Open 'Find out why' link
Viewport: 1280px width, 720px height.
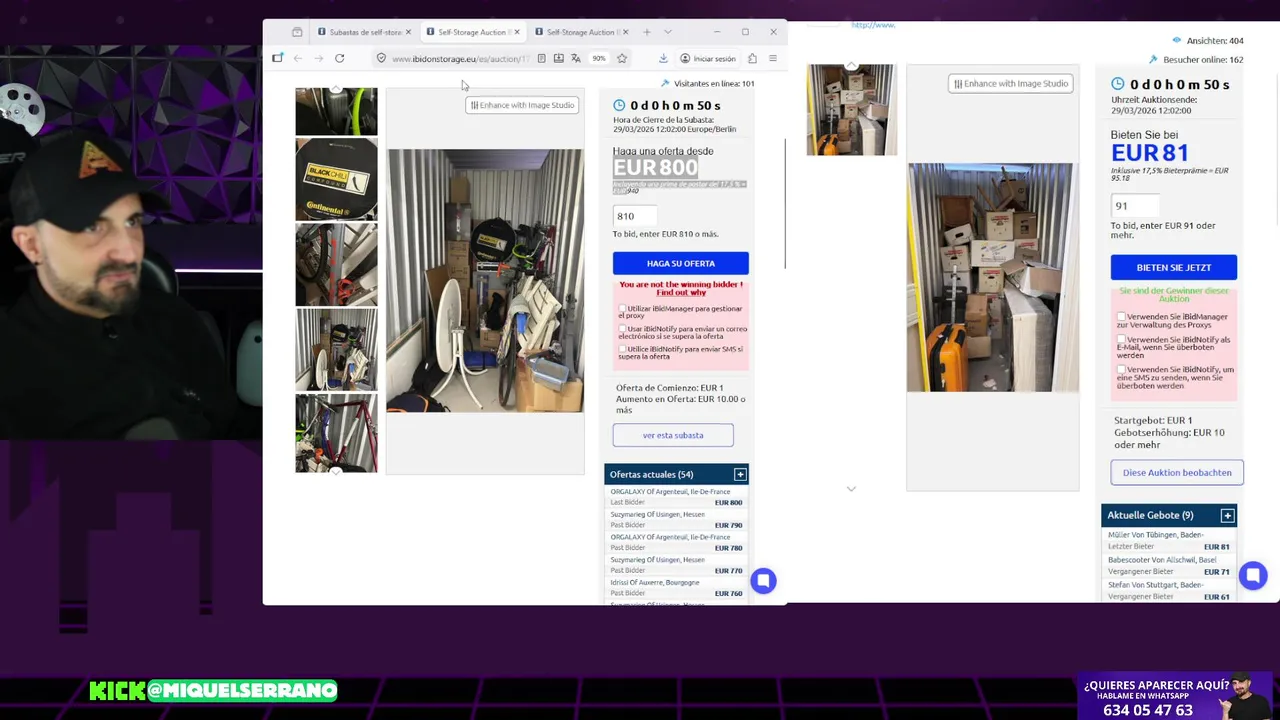tap(681, 292)
